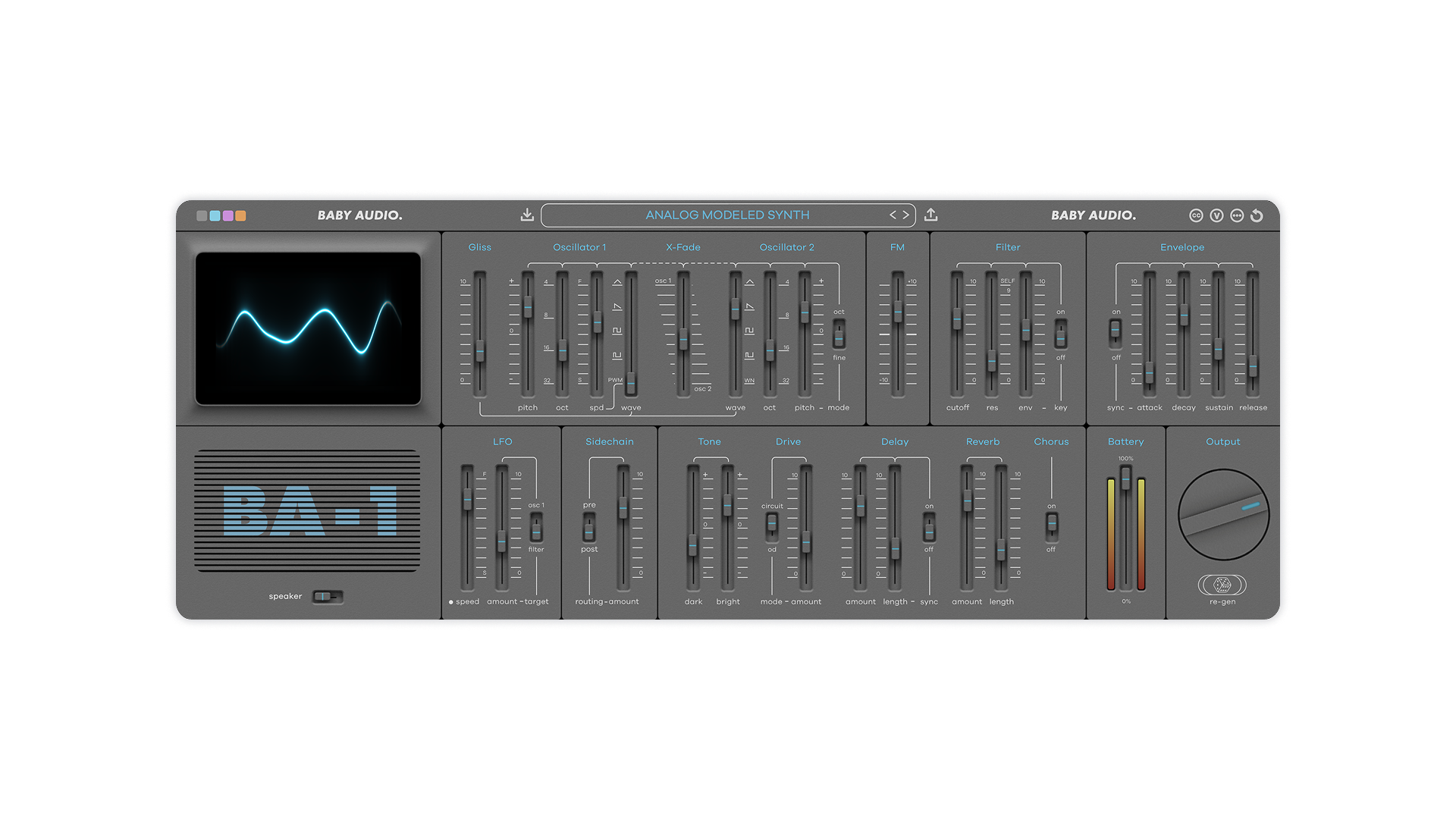The width and height of the screenshot is (1456, 819).
Task: Click the circled V voice icon
Action: click(1216, 216)
